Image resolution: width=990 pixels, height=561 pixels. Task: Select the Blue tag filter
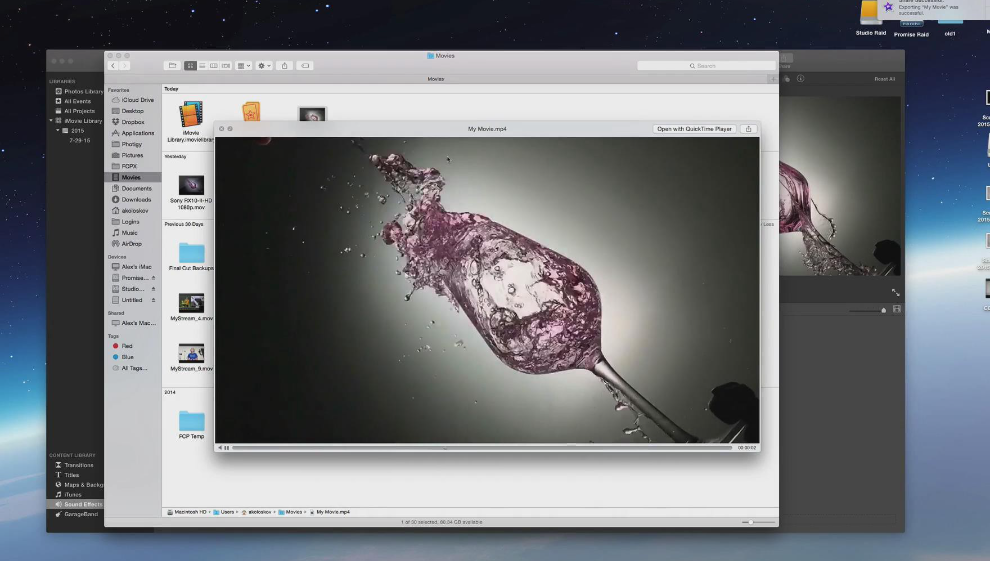pyautogui.click(x=127, y=357)
